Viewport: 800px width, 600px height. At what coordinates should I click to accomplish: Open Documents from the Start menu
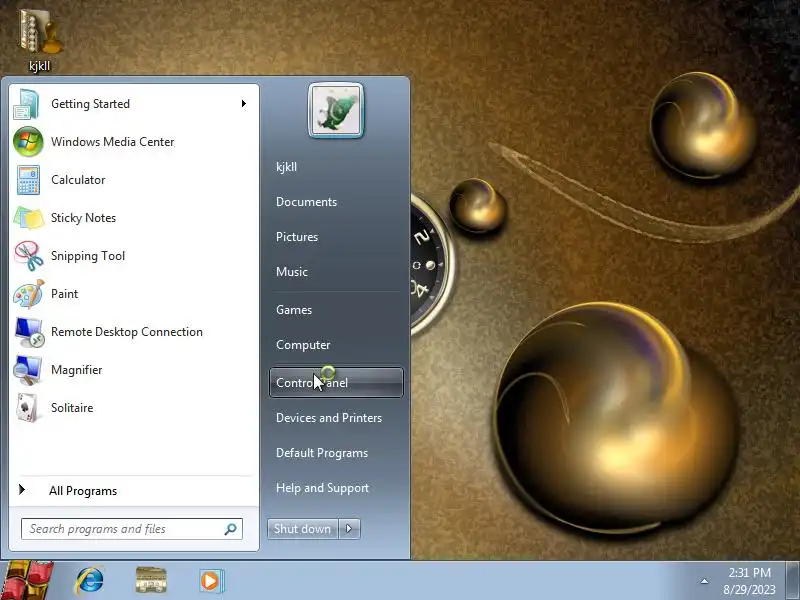click(306, 202)
